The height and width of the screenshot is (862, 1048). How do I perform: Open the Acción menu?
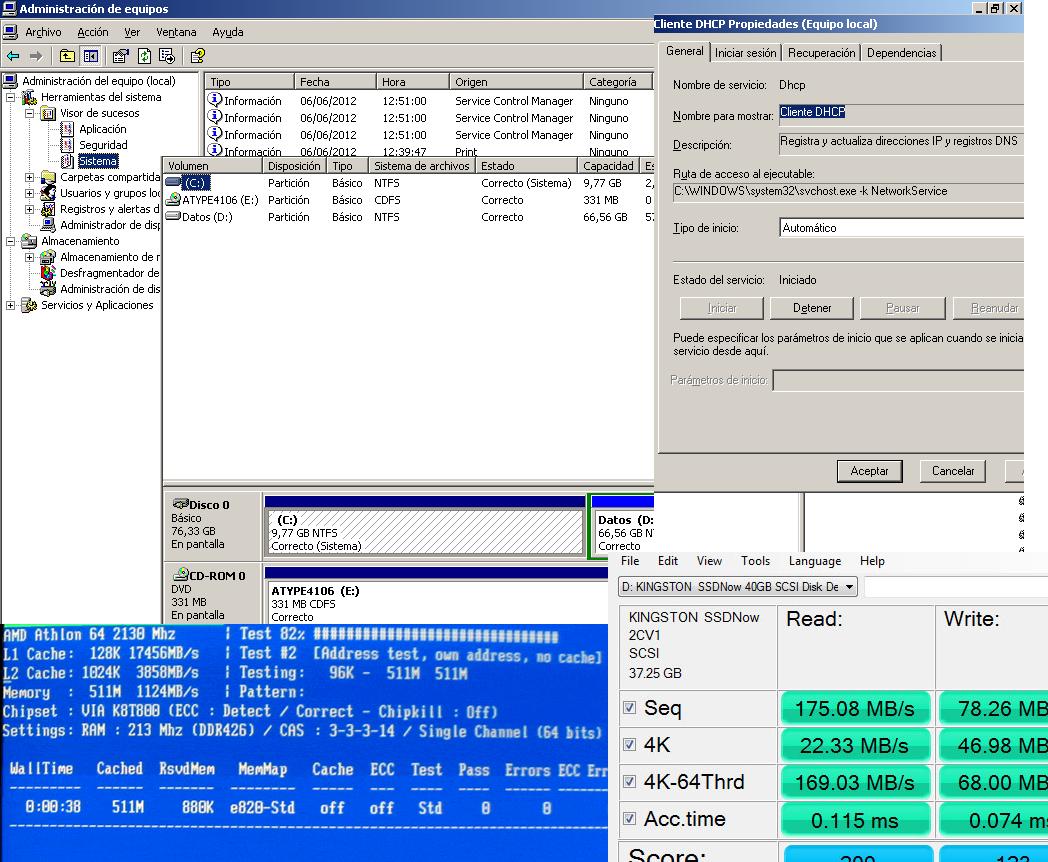pos(93,32)
